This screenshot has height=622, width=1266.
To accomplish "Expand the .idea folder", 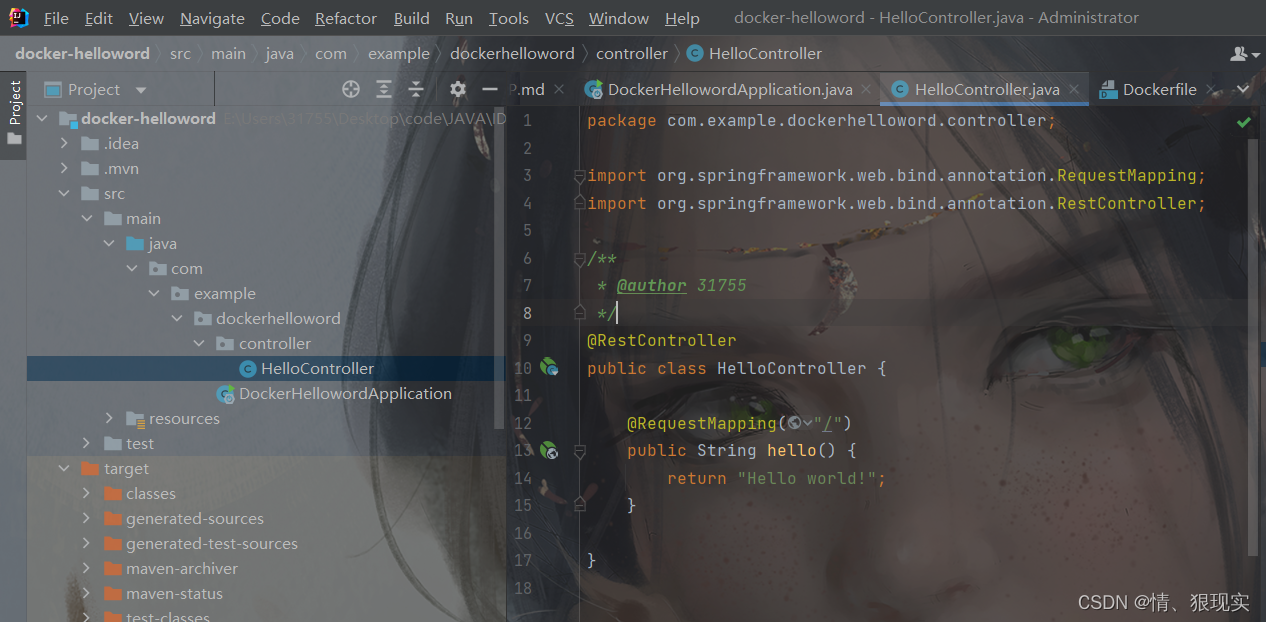I will coord(64,144).
